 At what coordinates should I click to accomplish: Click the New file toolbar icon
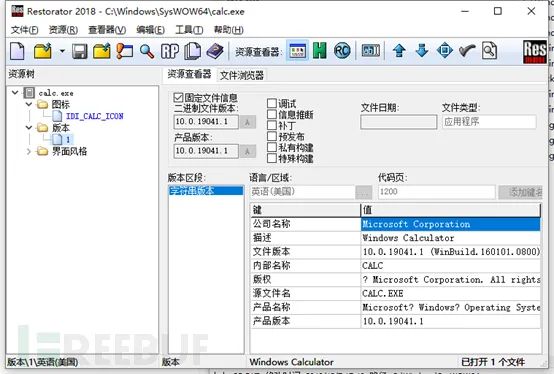tap(17, 51)
